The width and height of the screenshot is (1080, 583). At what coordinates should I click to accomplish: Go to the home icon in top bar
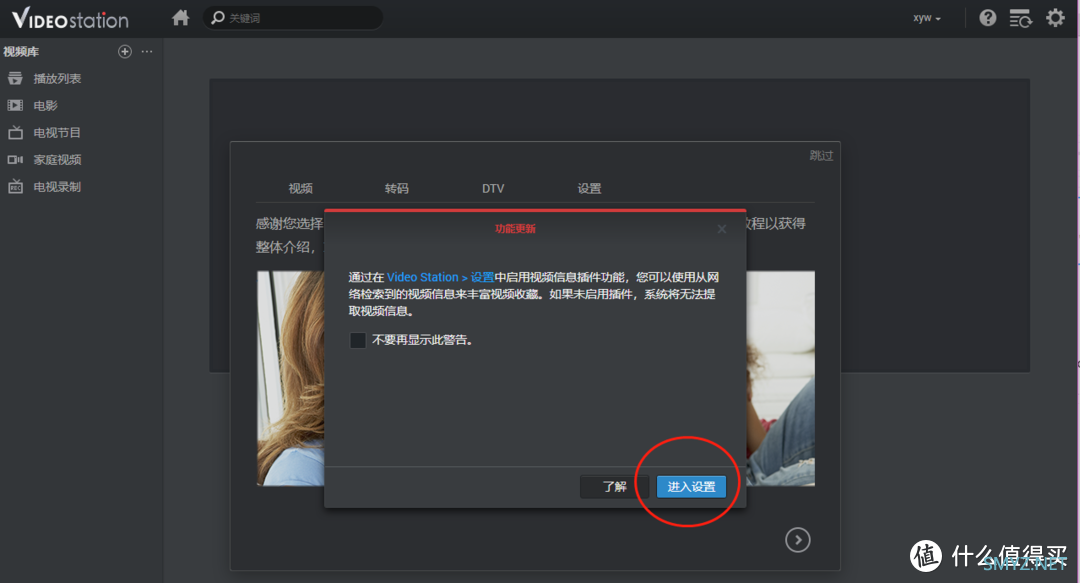point(180,18)
